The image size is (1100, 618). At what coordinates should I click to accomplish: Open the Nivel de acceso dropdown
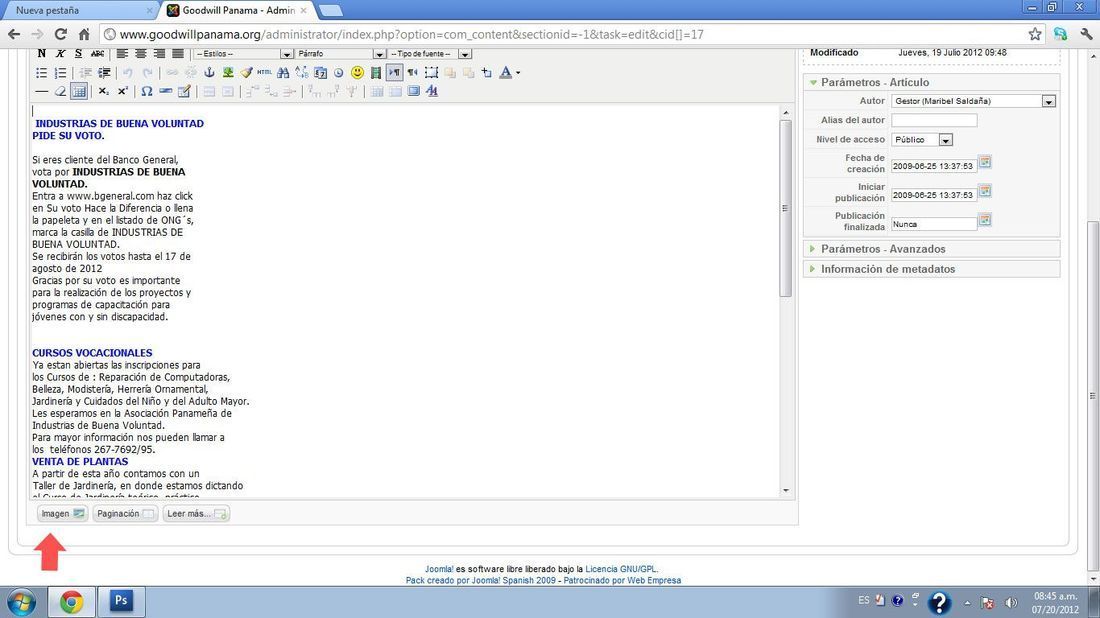click(922, 140)
